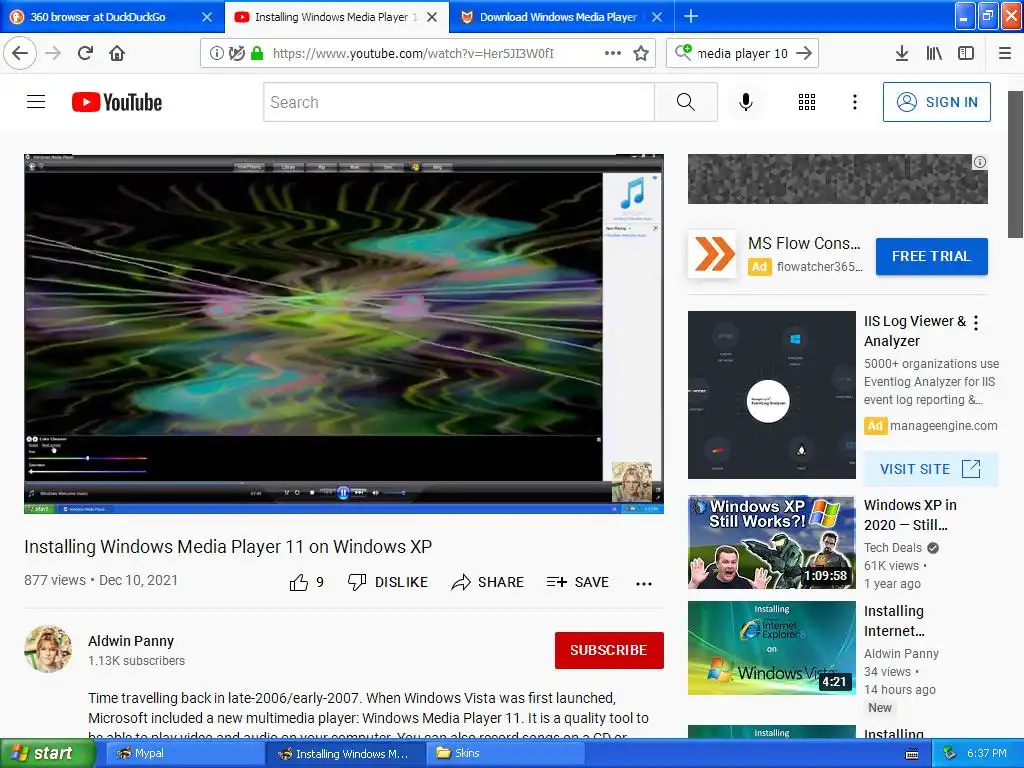Open ad info icon on banner ad

pos(979,162)
